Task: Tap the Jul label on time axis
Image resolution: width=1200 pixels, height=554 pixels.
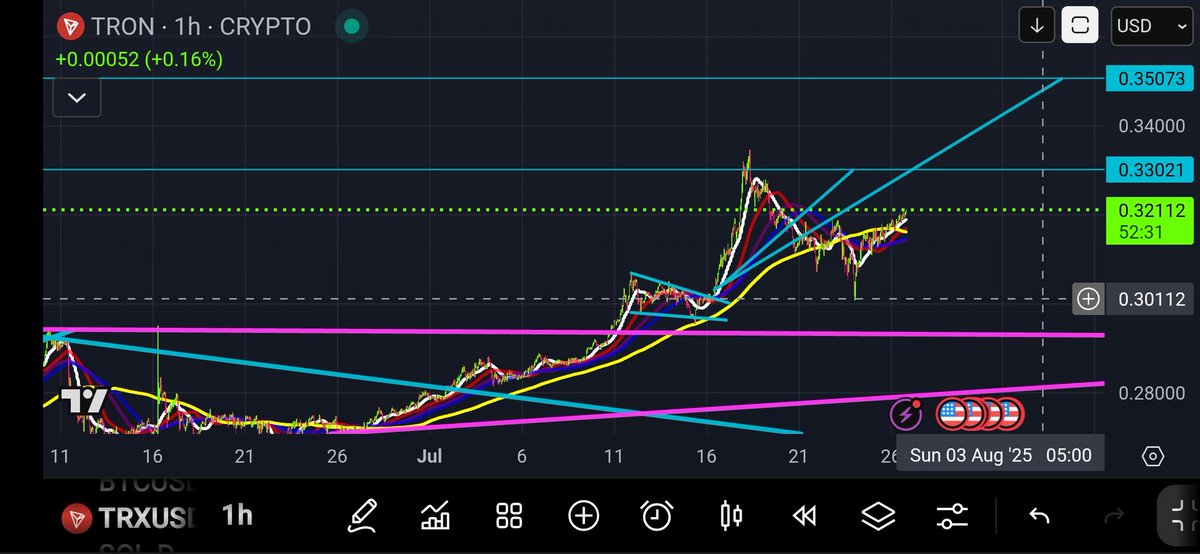Action: point(430,456)
